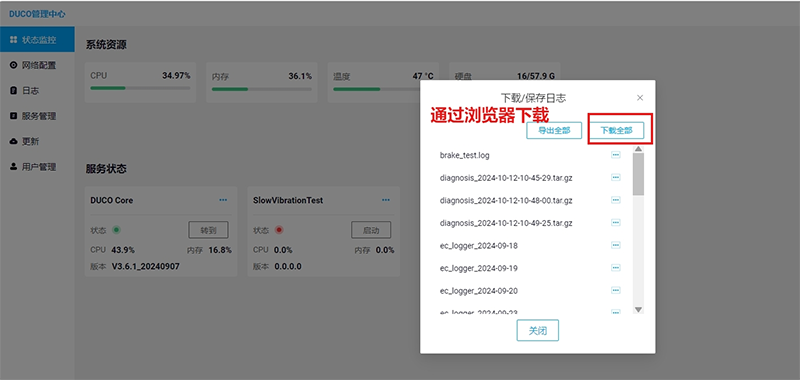Go to 网络配置 page
Image resolution: width=800 pixels, height=380 pixels.
(x=37, y=65)
